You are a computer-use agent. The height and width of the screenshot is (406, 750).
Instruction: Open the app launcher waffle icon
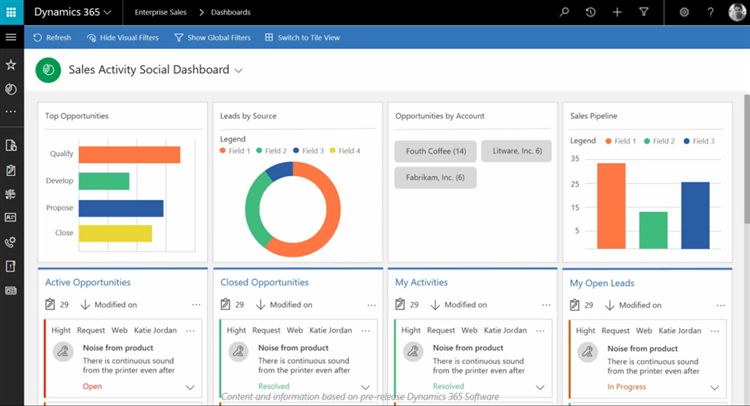coord(11,12)
